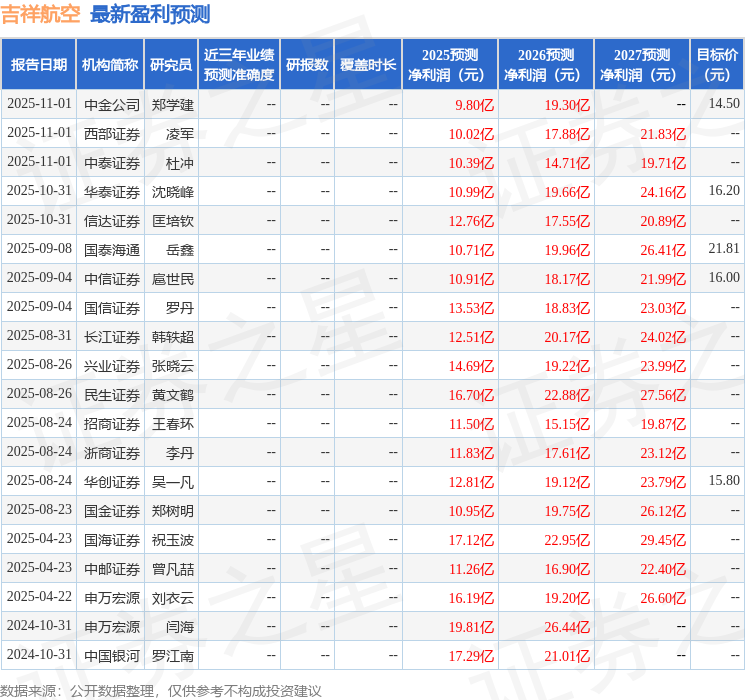Select the 华创证券 institution cell
This screenshot has width=745, height=700.
pyautogui.click(x=112, y=482)
